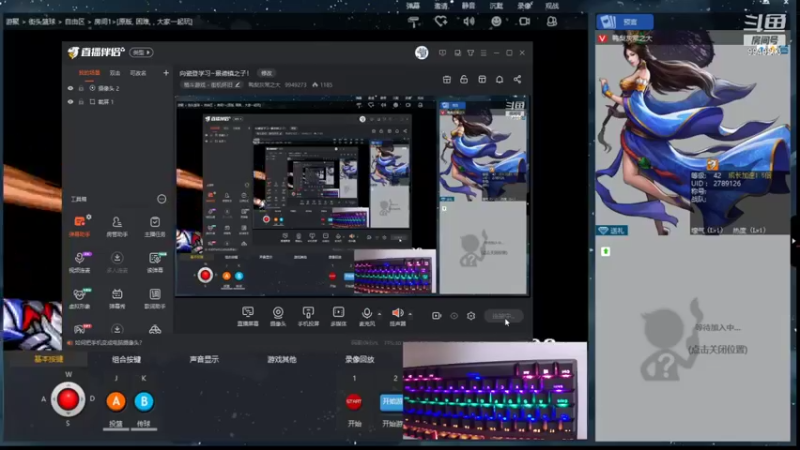The width and height of the screenshot is (800, 450).
Task: Click the blue B button in the key settings
Action: (x=144, y=402)
